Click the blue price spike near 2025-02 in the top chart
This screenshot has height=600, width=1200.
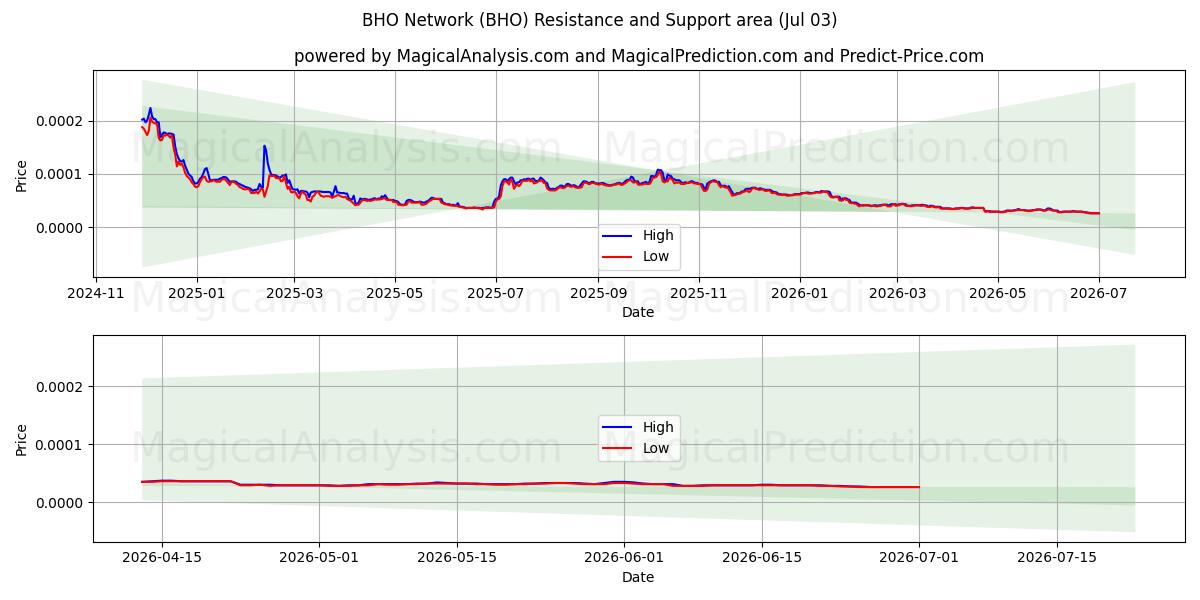(265, 147)
